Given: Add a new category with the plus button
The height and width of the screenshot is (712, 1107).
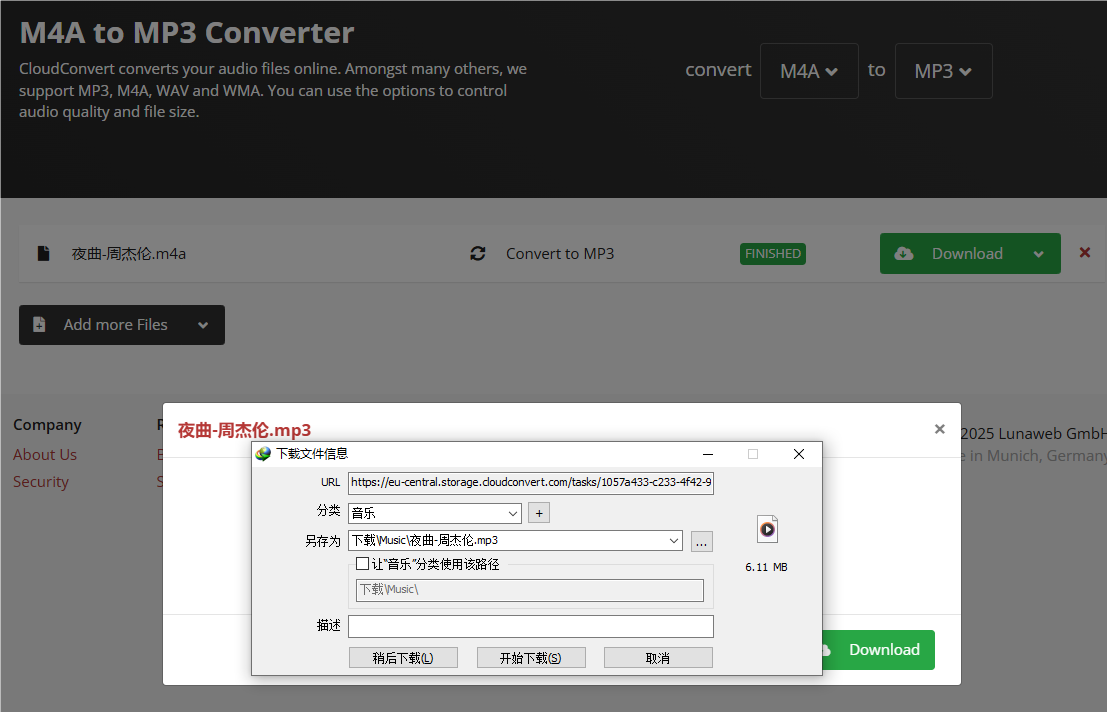Looking at the screenshot, I should [539, 513].
